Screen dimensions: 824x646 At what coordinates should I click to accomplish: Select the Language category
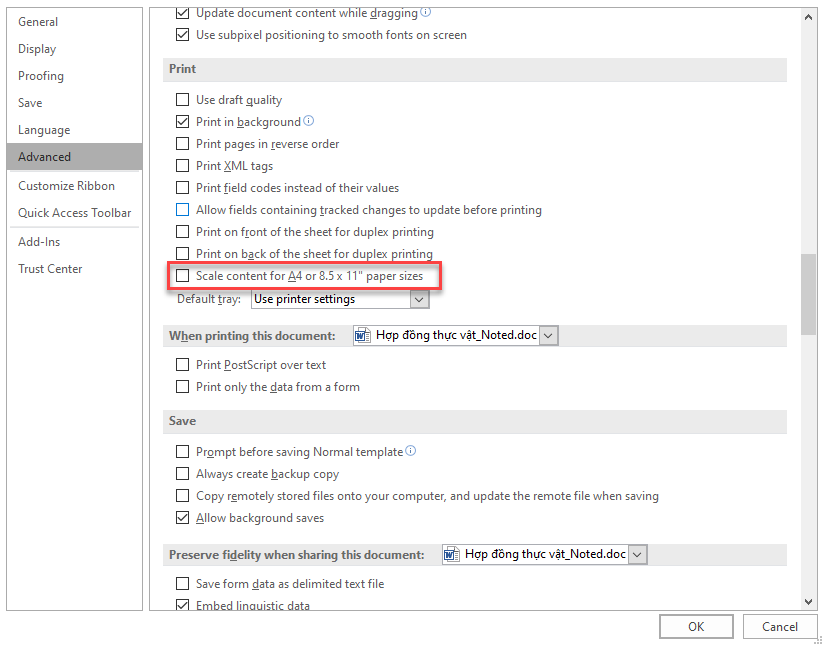[x=75, y=130]
